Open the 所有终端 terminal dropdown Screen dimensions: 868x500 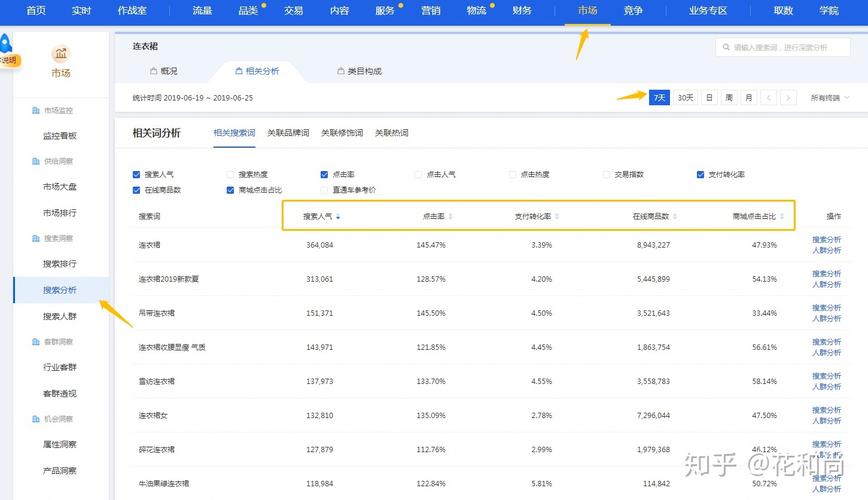point(829,97)
